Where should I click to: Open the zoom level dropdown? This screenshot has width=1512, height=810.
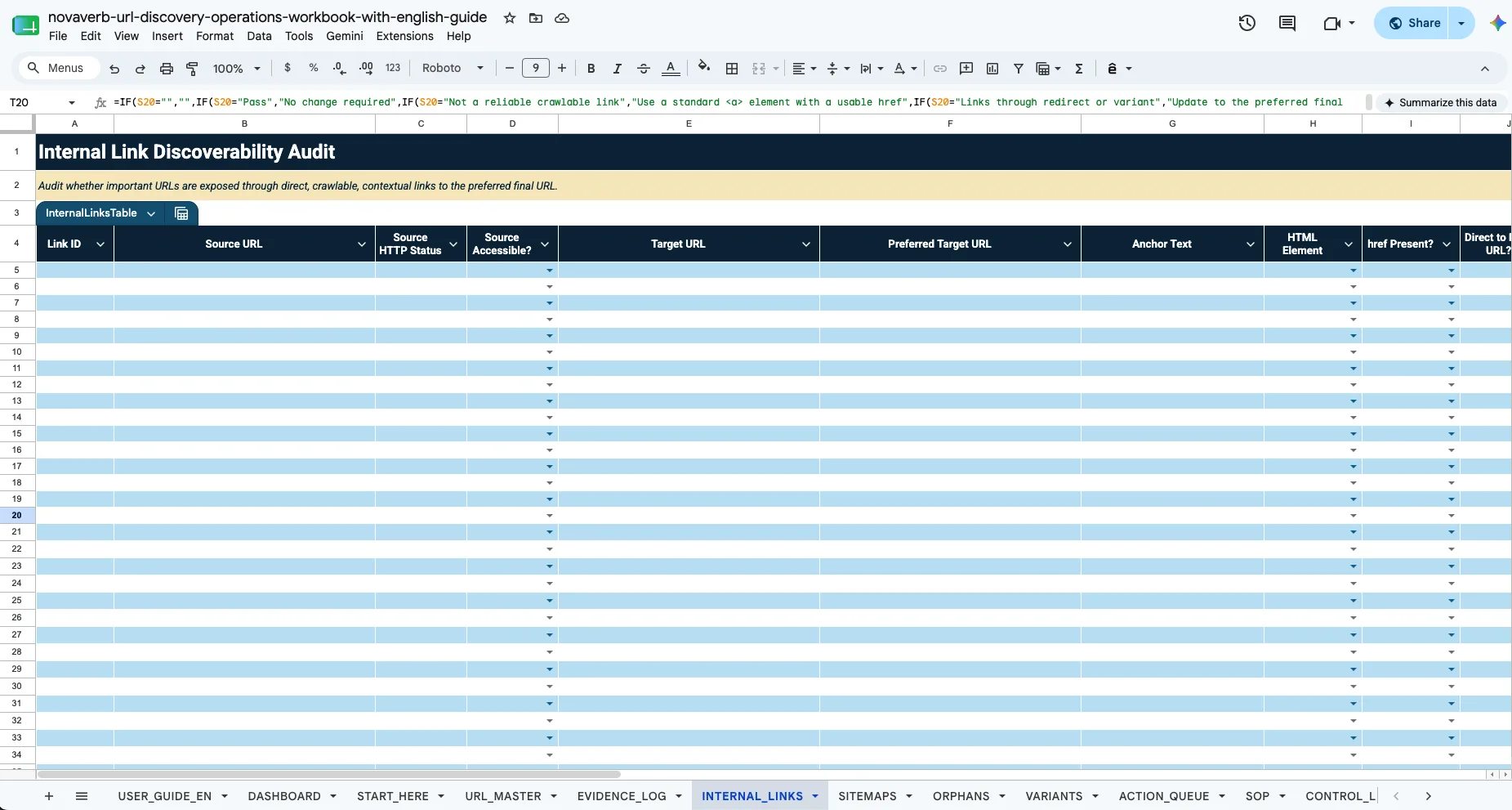(x=236, y=69)
